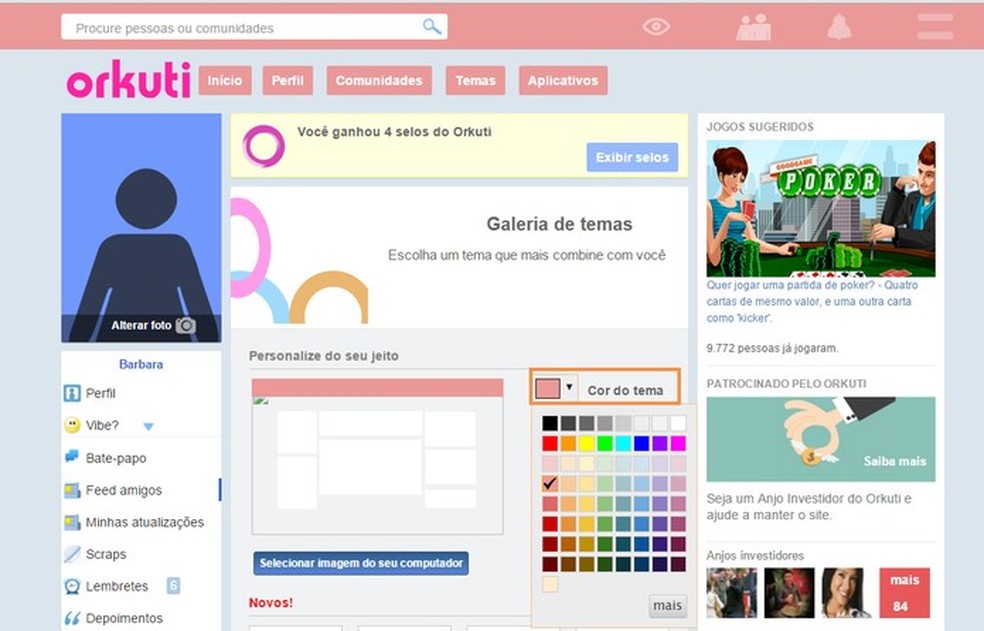Click the profile avatar silhouette picture
Screen dimensions: 984x631
coord(141,227)
